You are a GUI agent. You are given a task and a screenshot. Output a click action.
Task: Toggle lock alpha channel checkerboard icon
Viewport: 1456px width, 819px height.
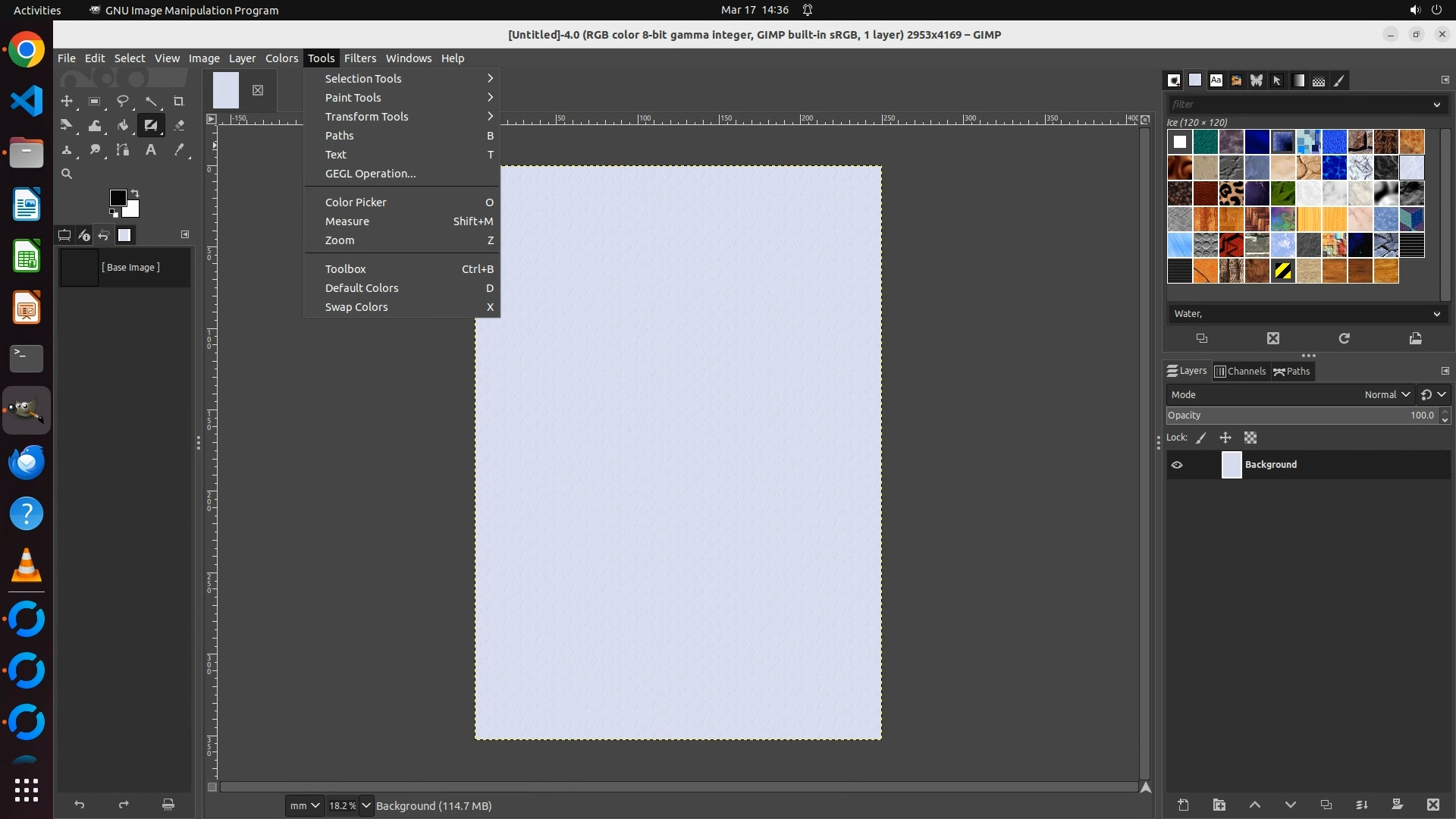1250,438
